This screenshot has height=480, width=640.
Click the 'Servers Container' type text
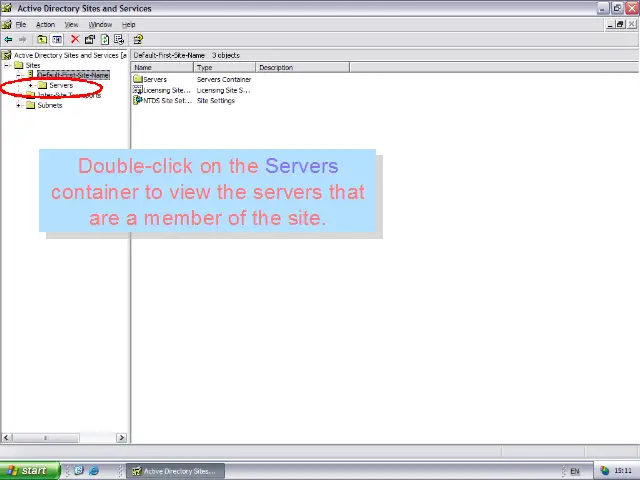pos(224,80)
